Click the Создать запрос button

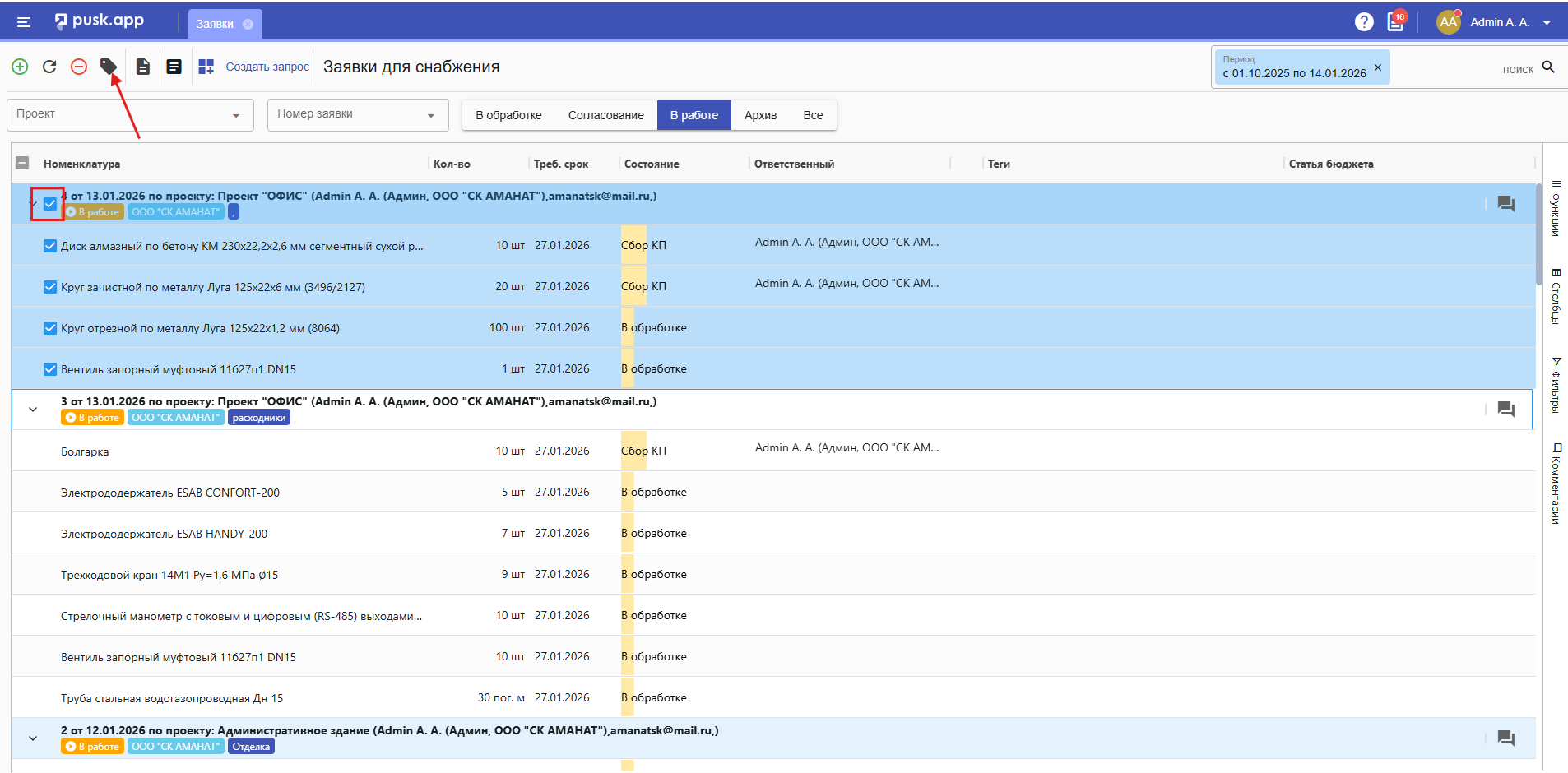(x=267, y=67)
